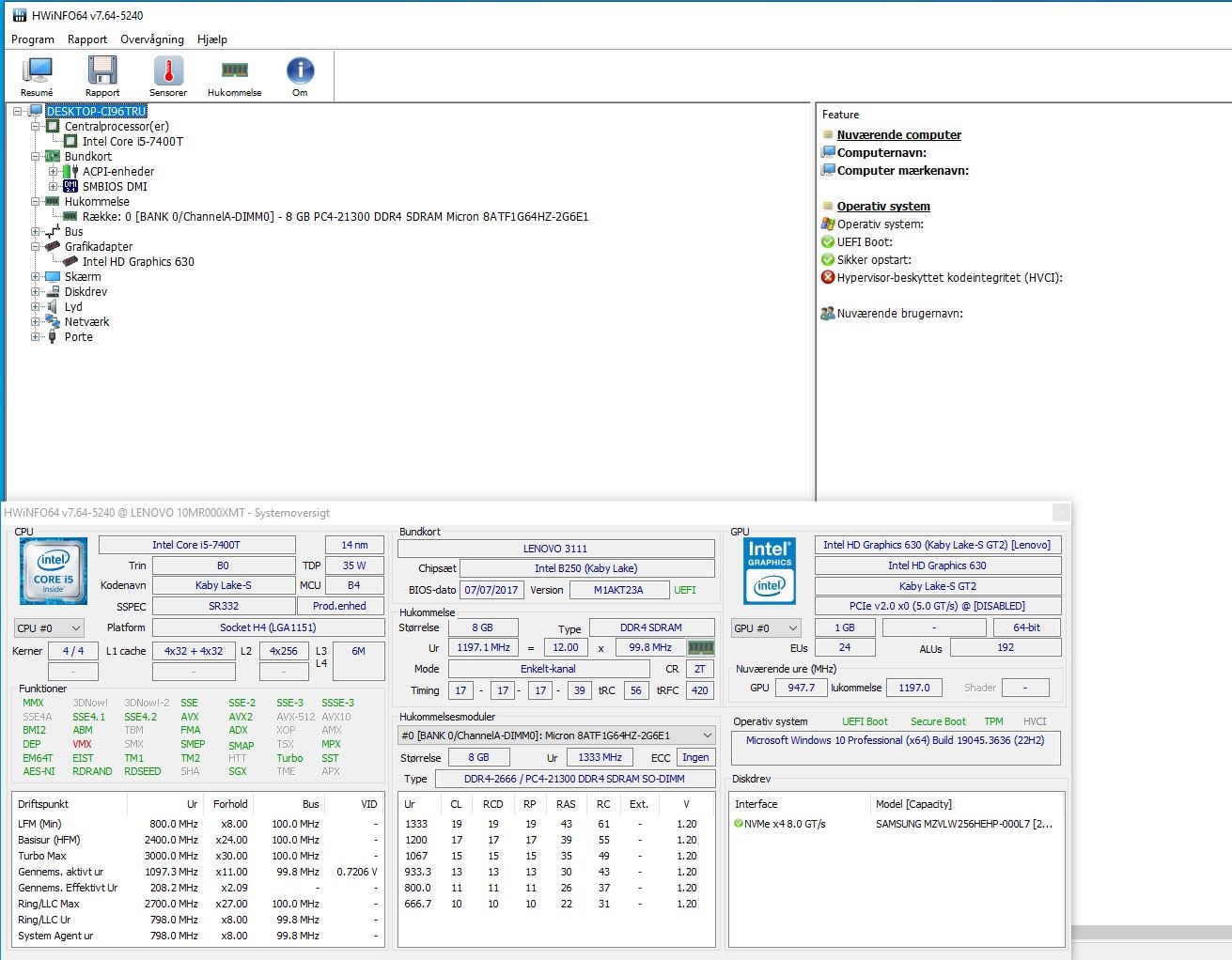The width and height of the screenshot is (1232, 960).
Task: Click the Kaby Lake-S GT2 GPU codename field
Action: tap(938, 586)
